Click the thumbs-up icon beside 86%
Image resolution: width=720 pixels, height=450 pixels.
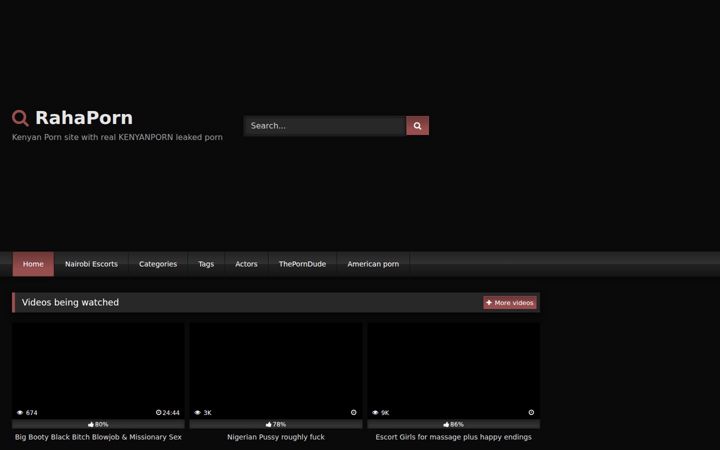[x=446, y=424]
